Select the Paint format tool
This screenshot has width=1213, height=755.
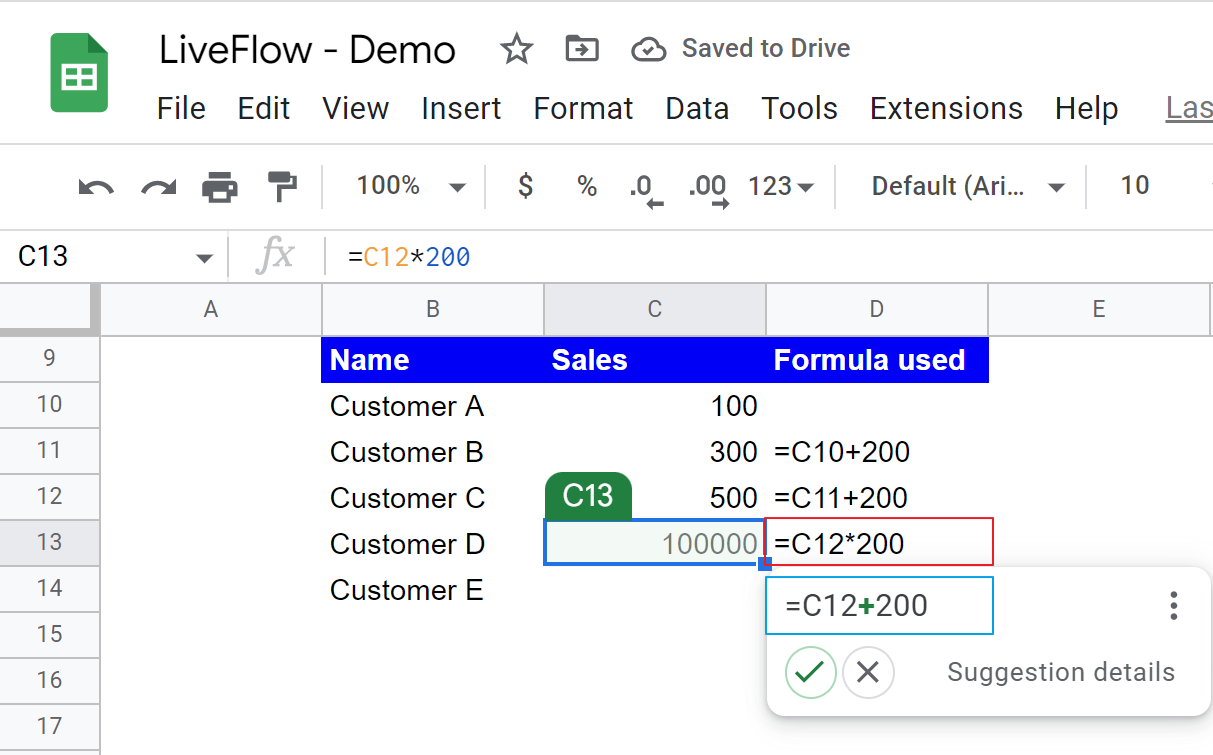tap(282, 186)
